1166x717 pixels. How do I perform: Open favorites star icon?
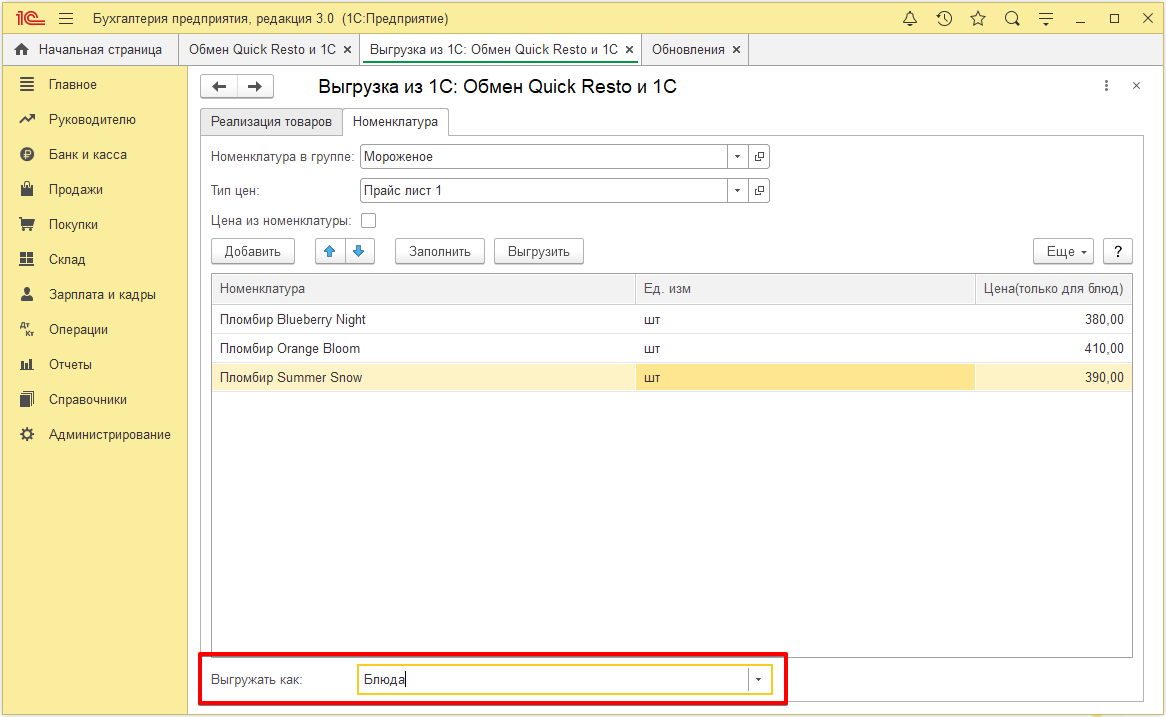click(x=978, y=19)
